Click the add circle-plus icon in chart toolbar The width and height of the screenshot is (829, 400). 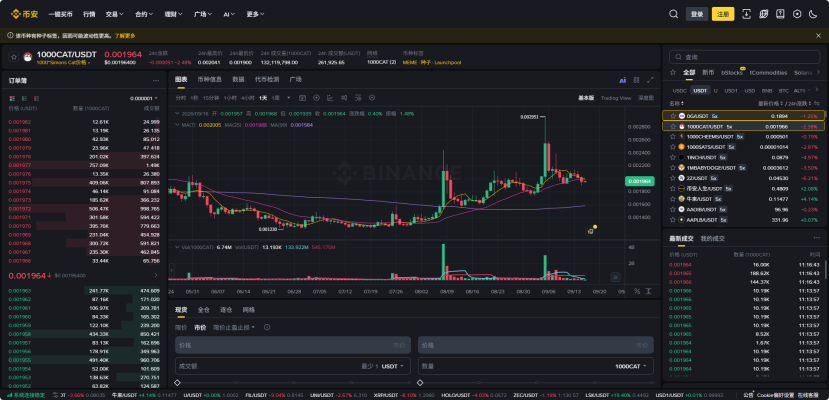point(316,98)
